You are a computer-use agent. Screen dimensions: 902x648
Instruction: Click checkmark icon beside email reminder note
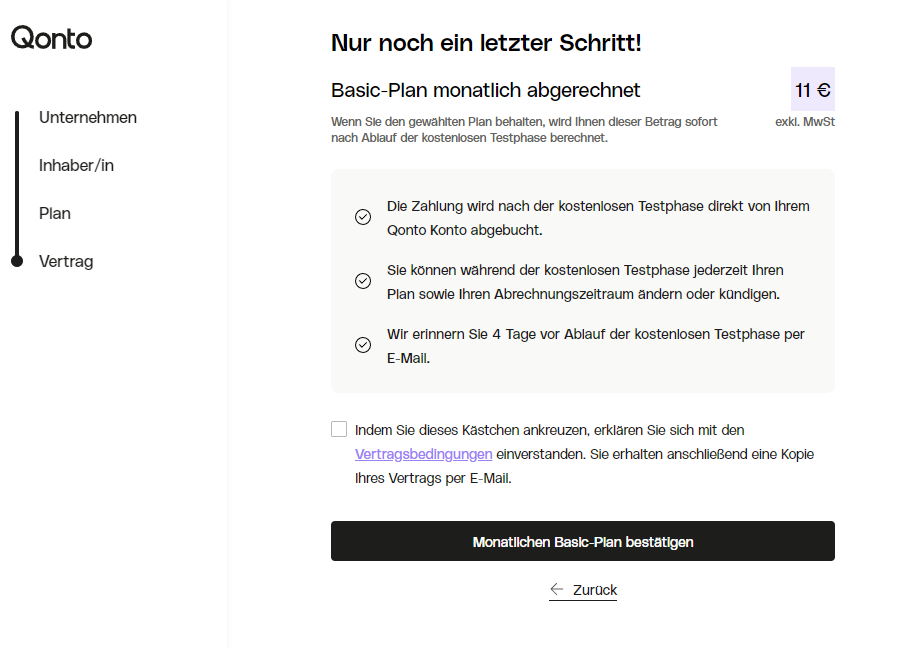pos(363,345)
